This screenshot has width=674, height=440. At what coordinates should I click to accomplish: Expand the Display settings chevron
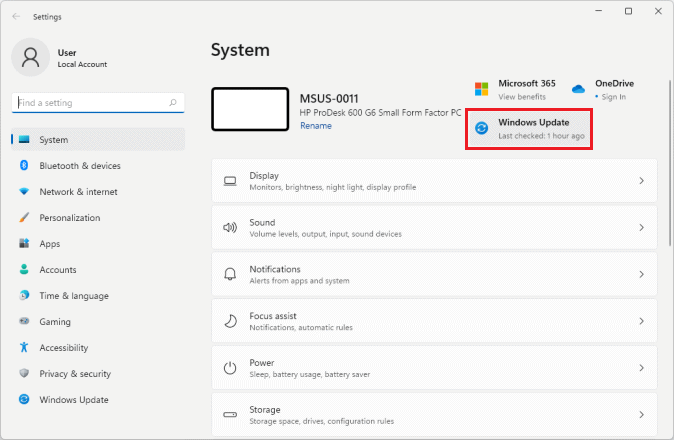[641, 181]
